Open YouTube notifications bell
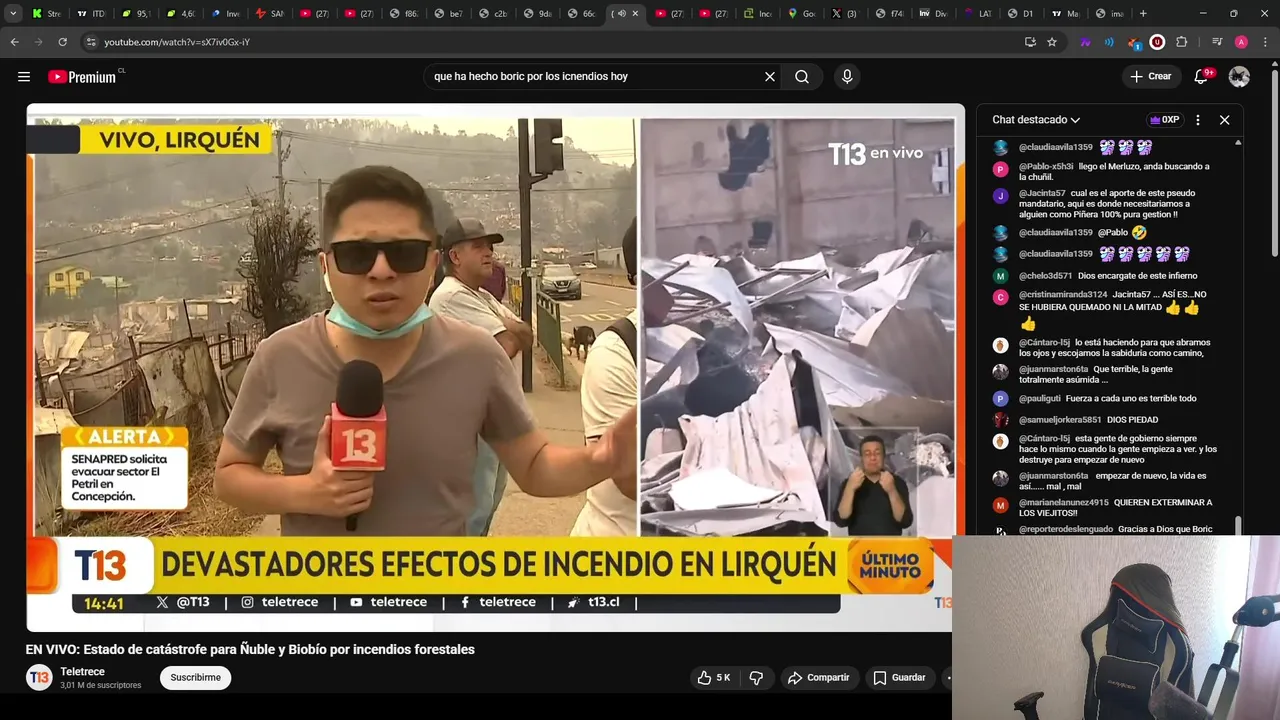Viewport: 1280px width, 720px height. coord(1202,77)
